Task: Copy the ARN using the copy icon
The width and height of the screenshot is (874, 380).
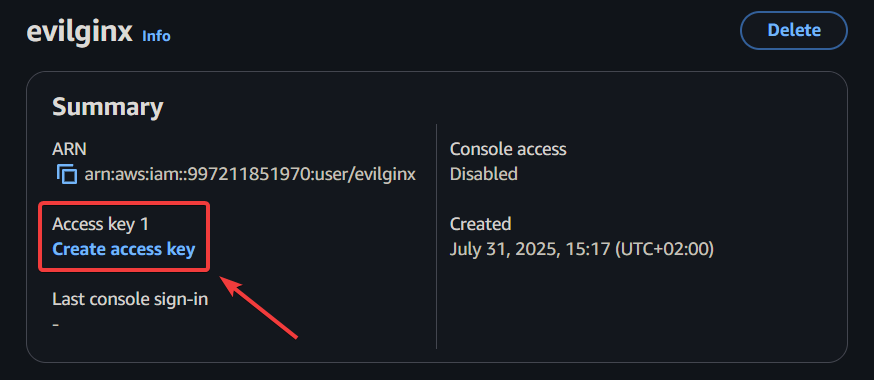Action: tap(66, 174)
